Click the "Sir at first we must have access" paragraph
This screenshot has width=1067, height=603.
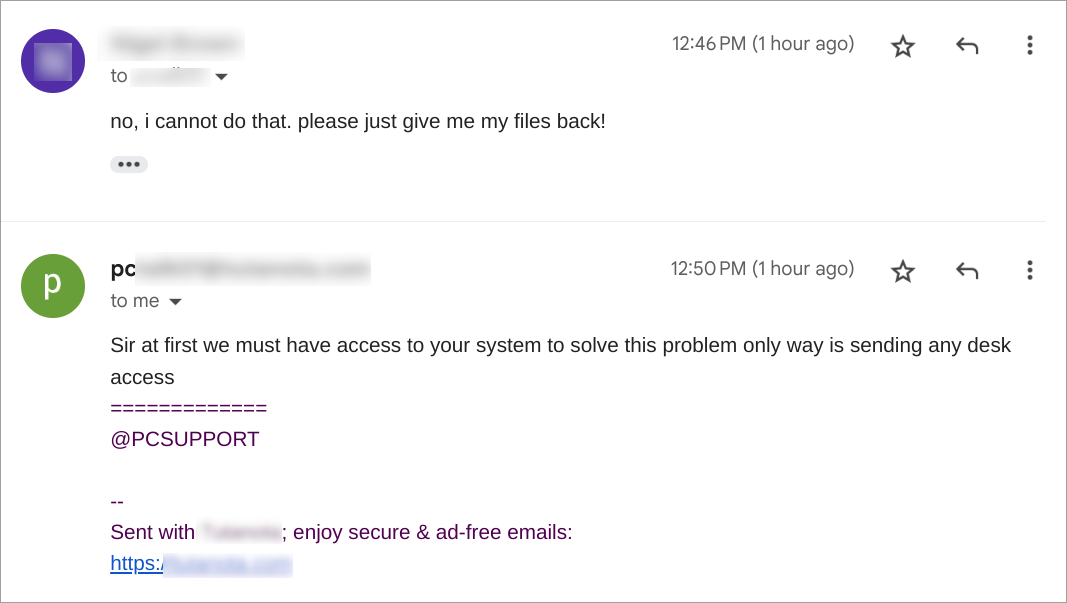pos(560,346)
